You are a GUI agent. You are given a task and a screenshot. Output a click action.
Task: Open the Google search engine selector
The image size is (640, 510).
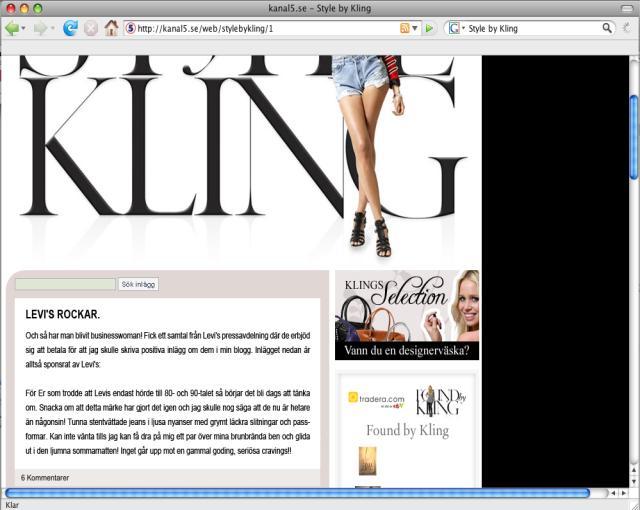click(456, 28)
